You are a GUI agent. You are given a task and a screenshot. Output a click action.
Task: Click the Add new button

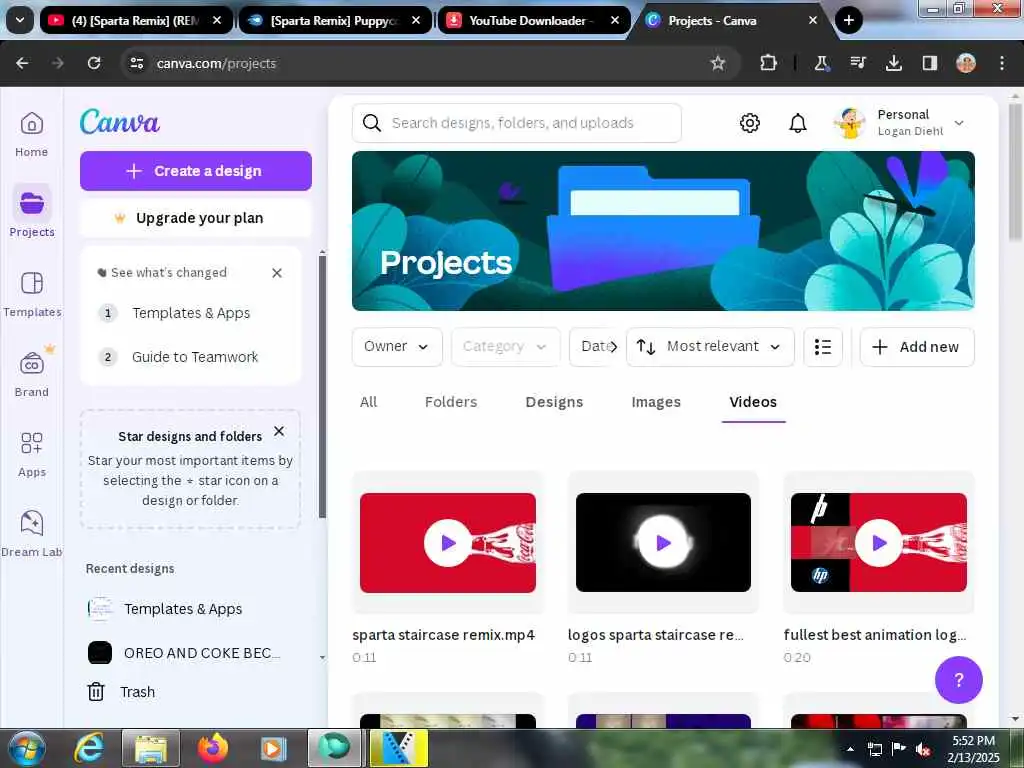coord(917,347)
